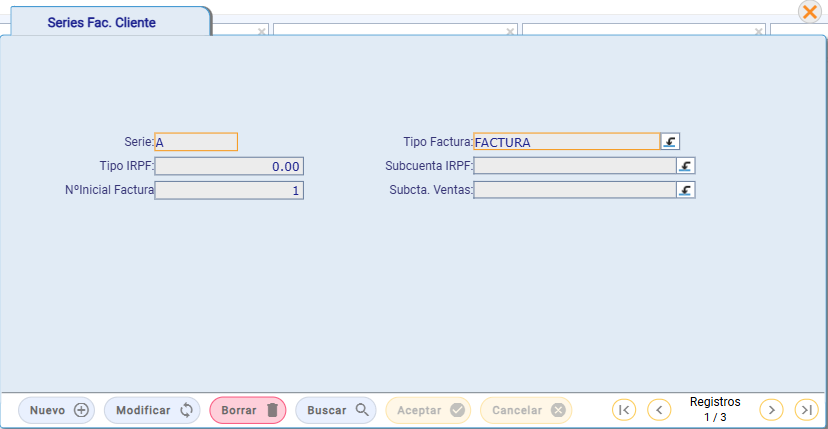Close the window with the orange X
This screenshot has width=828, height=429.
(810, 12)
